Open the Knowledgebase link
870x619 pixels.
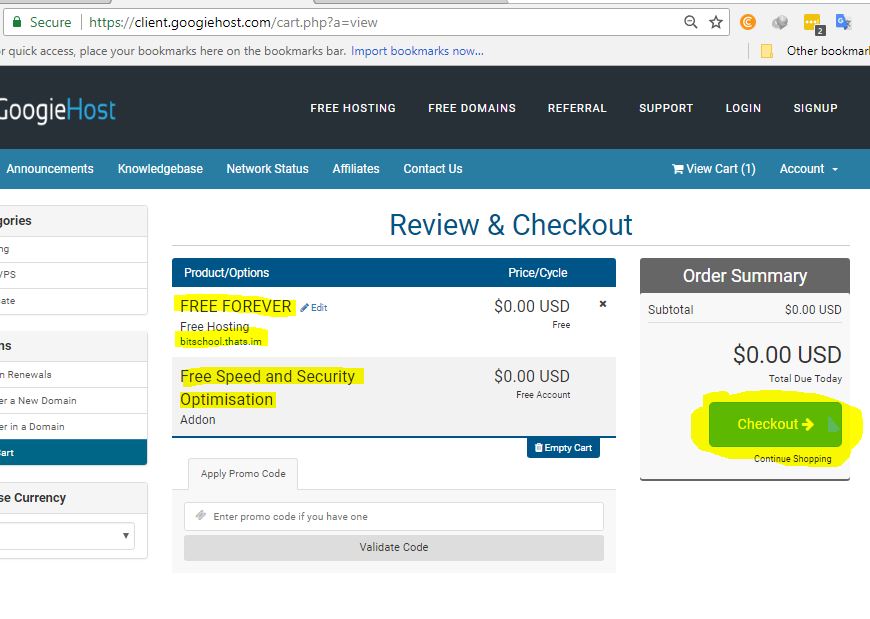pyautogui.click(x=160, y=169)
